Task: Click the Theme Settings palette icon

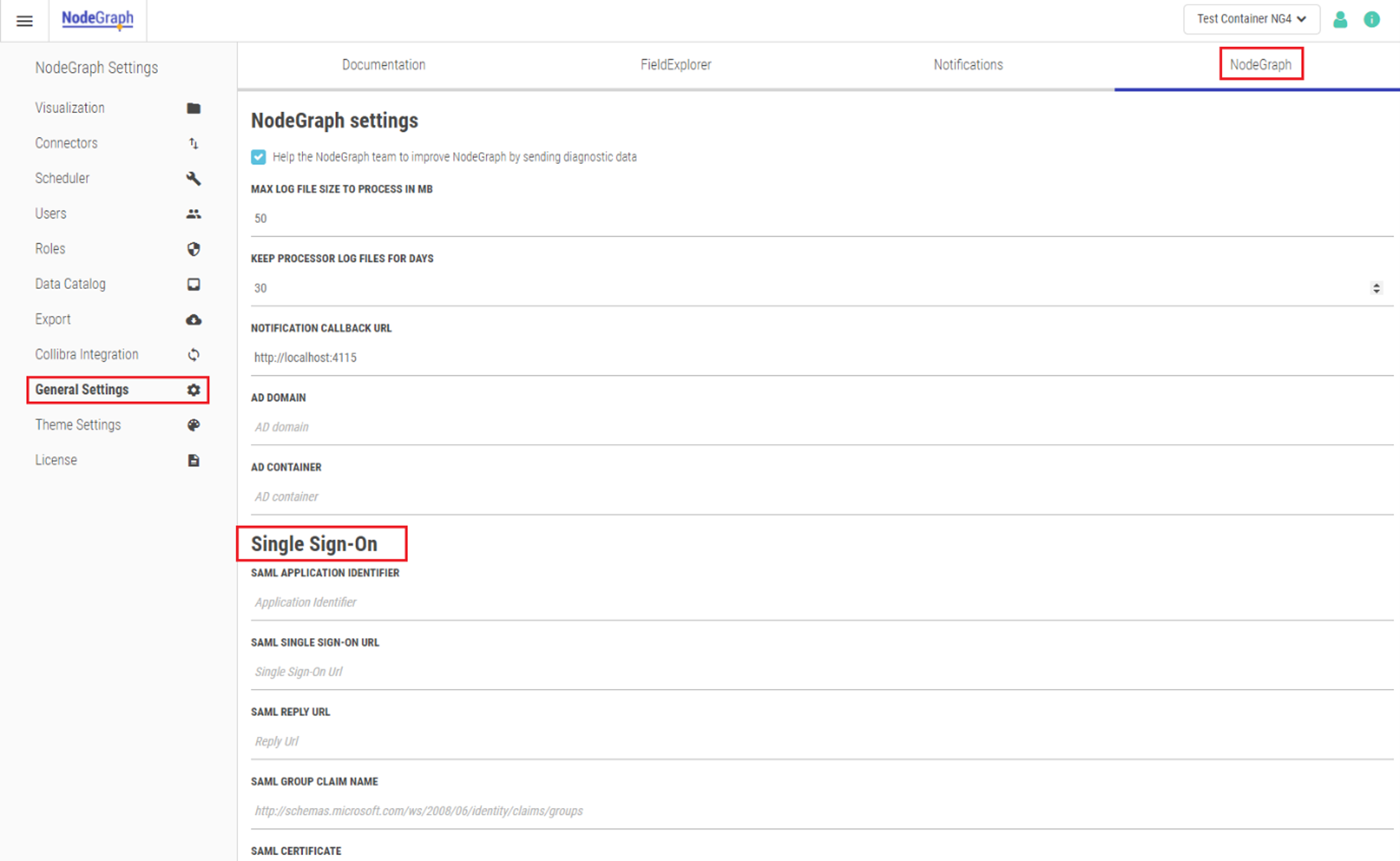Action: click(x=194, y=425)
